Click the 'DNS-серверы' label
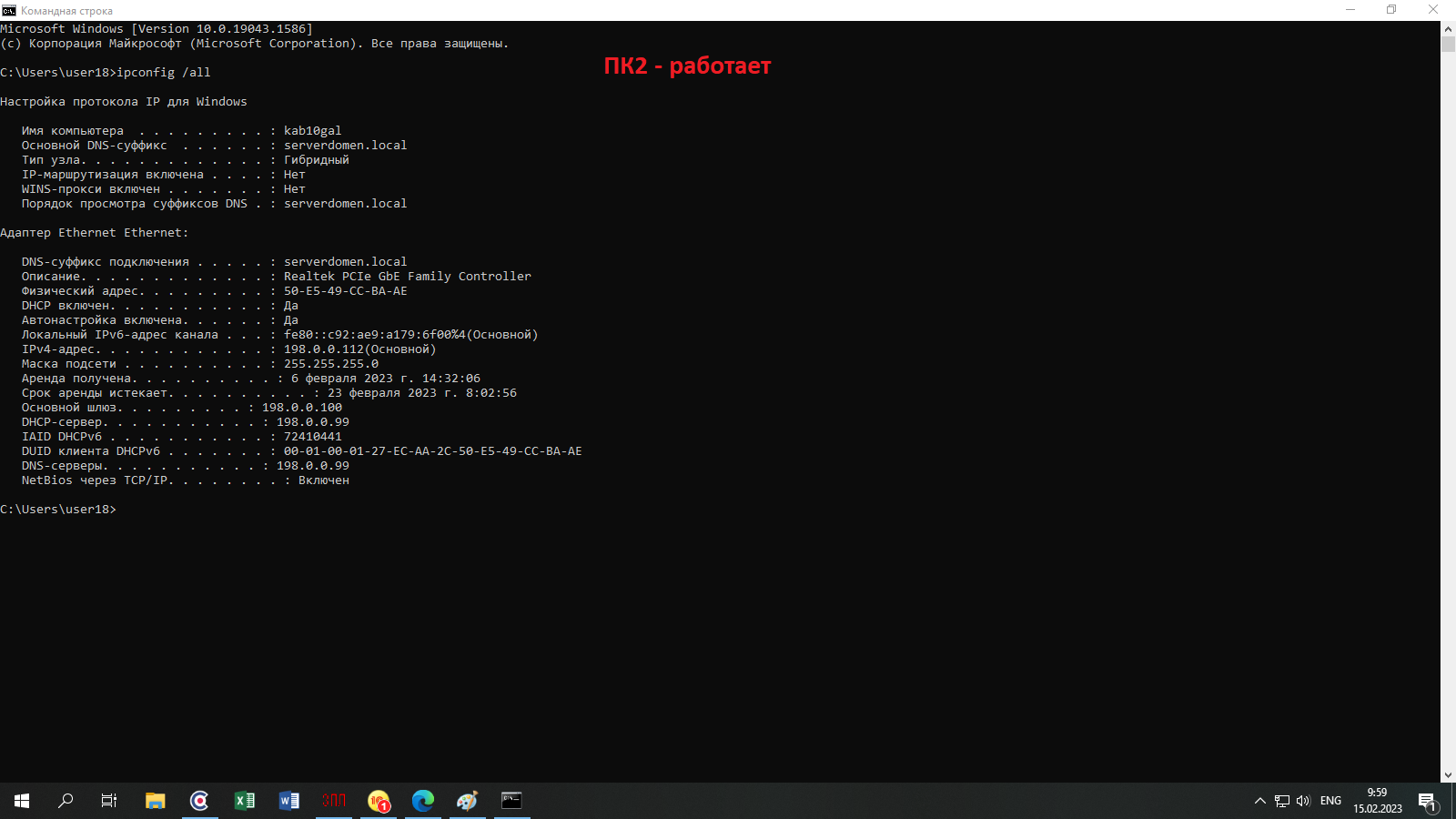1456x819 pixels. coord(62,466)
